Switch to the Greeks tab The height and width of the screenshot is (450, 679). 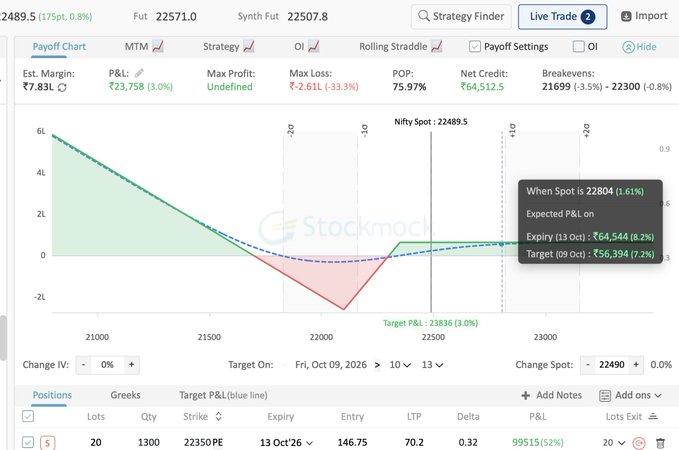(x=125, y=395)
